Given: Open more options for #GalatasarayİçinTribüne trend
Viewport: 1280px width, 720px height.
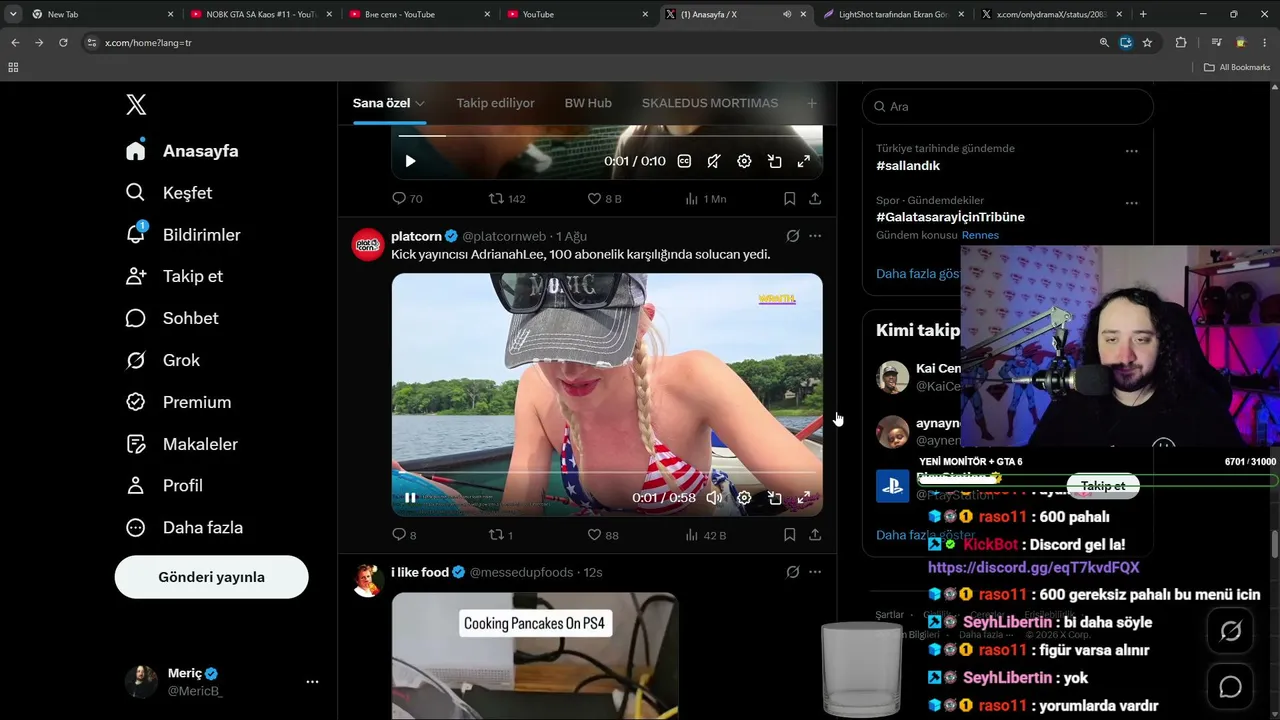Looking at the screenshot, I should (1131, 203).
